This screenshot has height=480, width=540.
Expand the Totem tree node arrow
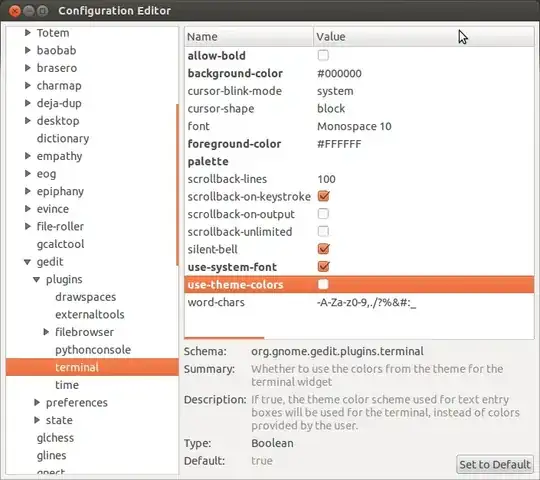pos(28,33)
